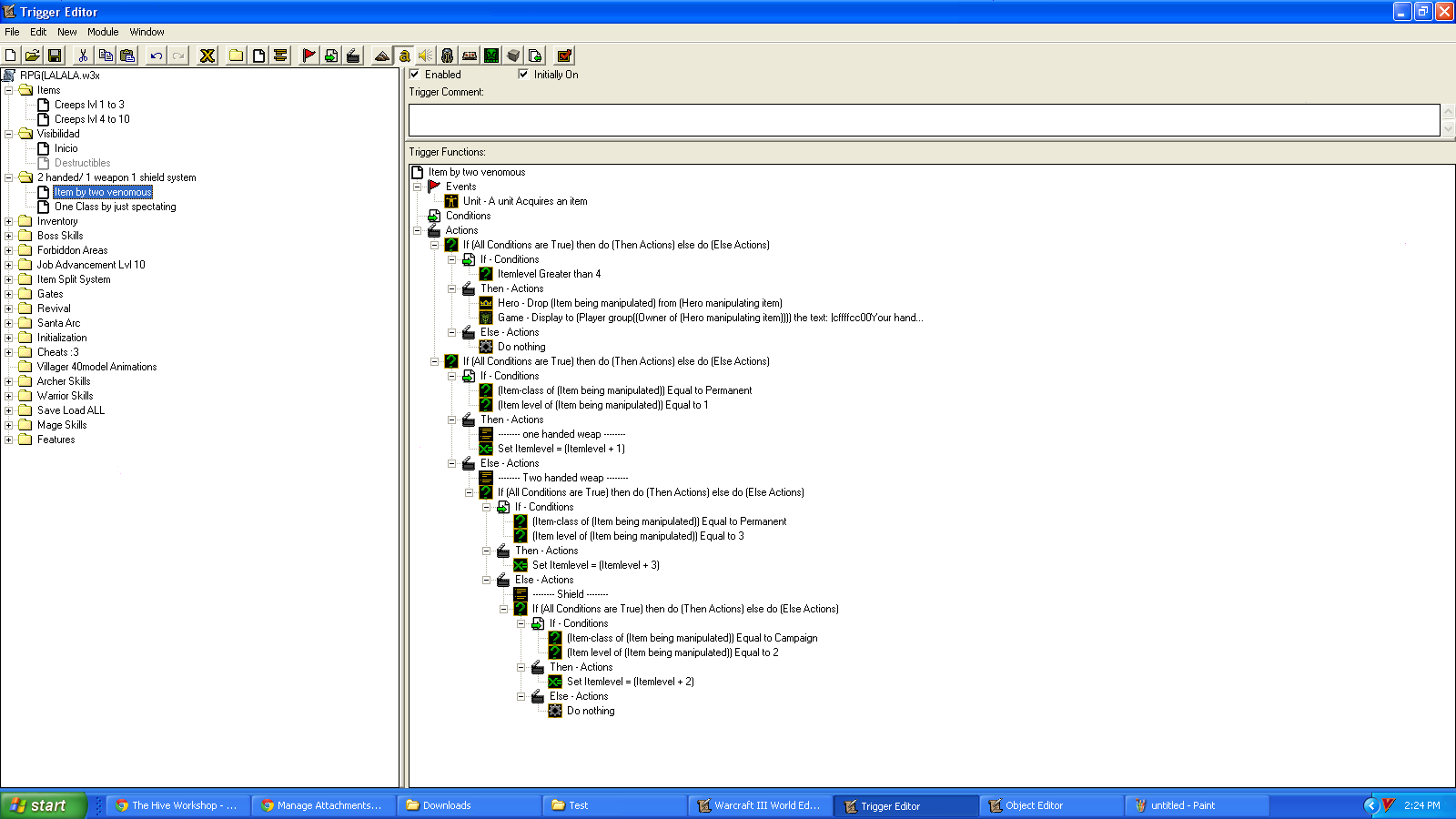Open the Terrain Editor mountain icon
1456x819 pixels.
pyautogui.click(x=382, y=56)
